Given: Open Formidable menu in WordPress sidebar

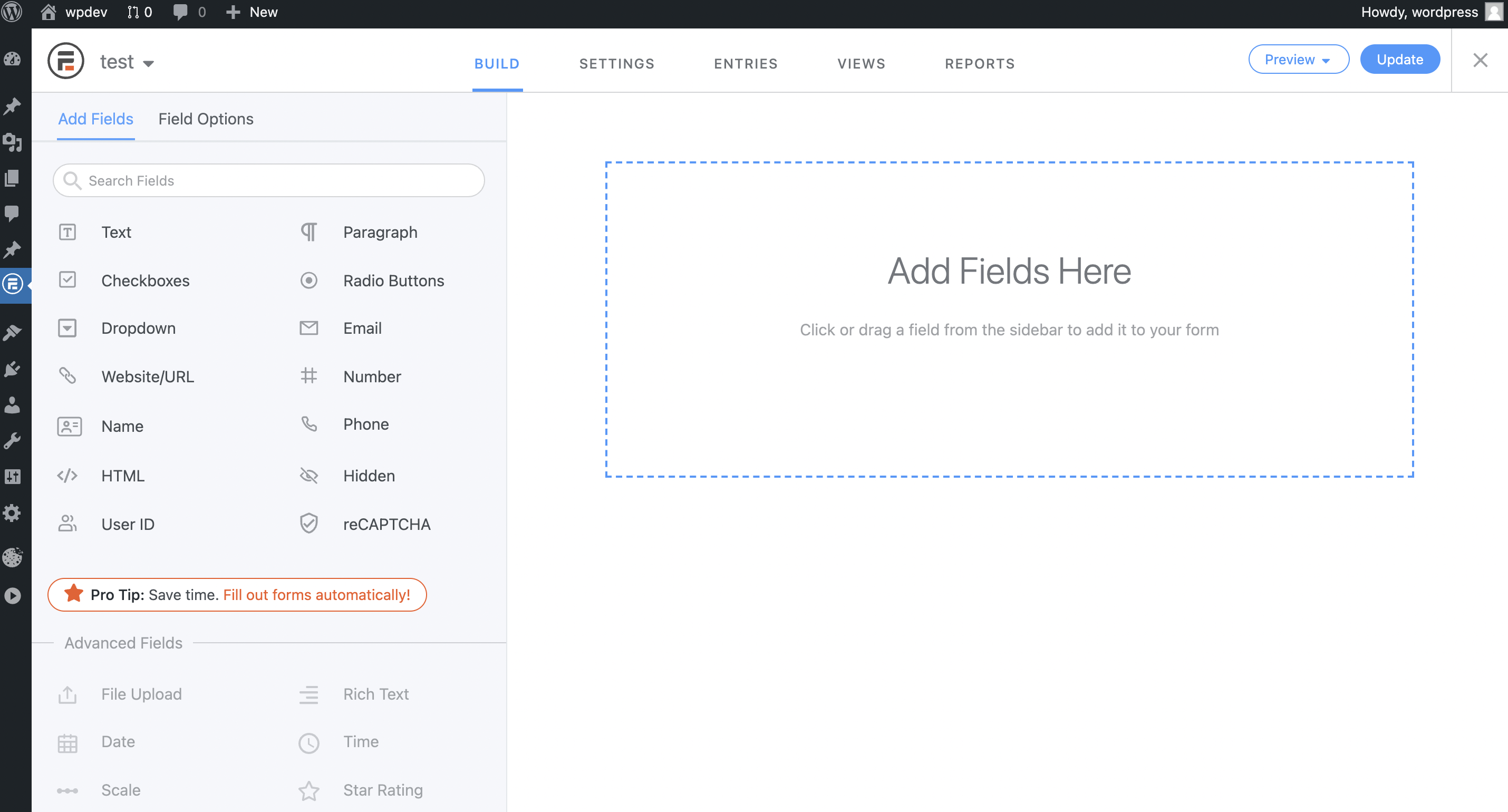Looking at the screenshot, I should click(13, 285).
